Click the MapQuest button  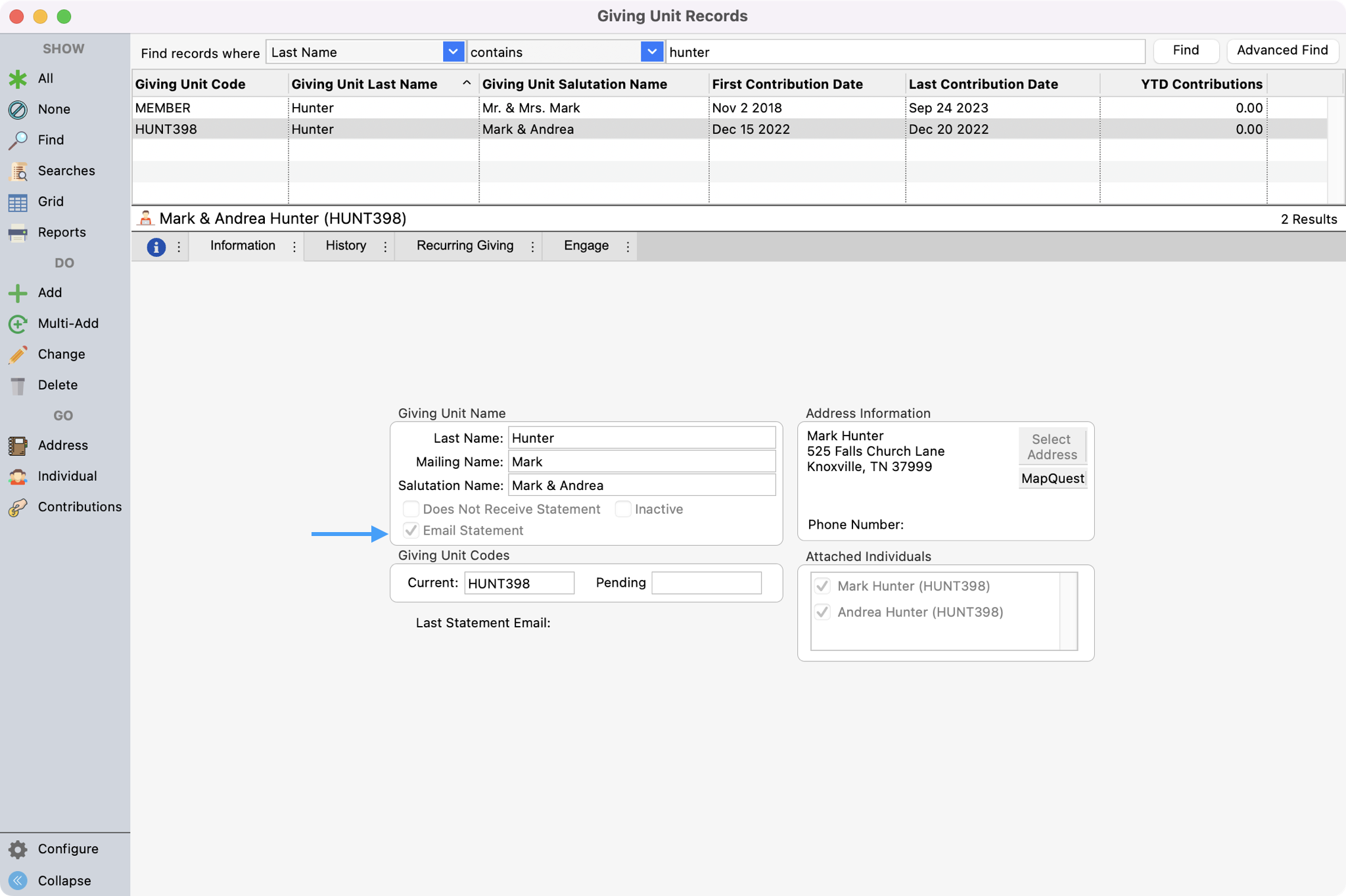[1052, 479]
